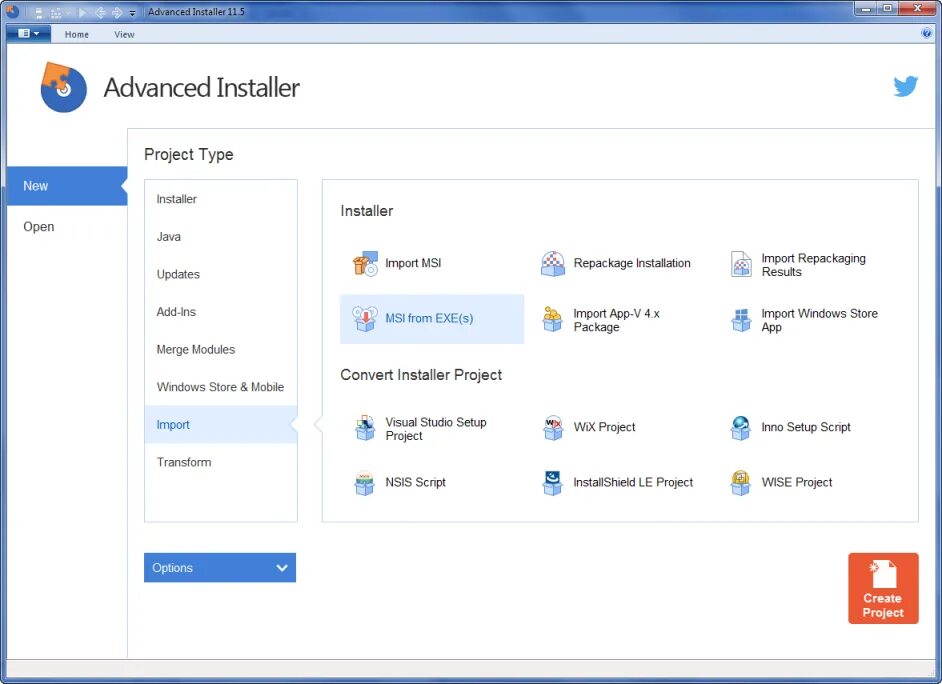Click the 'Inno Setup Script' label text
942x684 pixels.
click(x=806, y=427)
